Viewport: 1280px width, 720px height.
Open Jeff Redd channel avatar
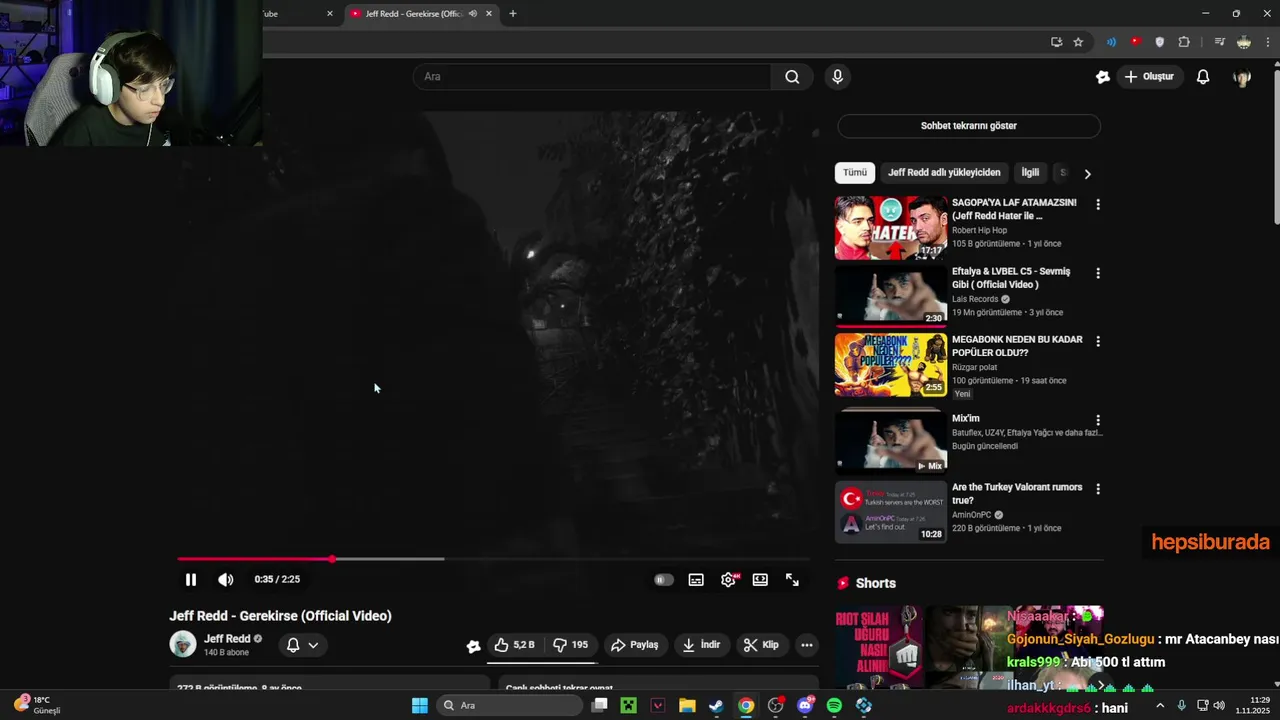click(183, 645)
